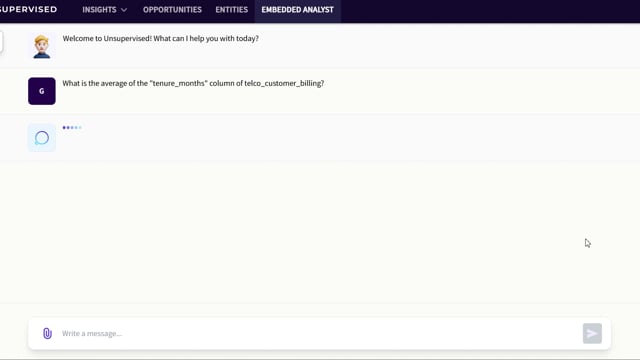Click the welcome message text from Unsupervised
Screen dimensions: 640x360
160,38
